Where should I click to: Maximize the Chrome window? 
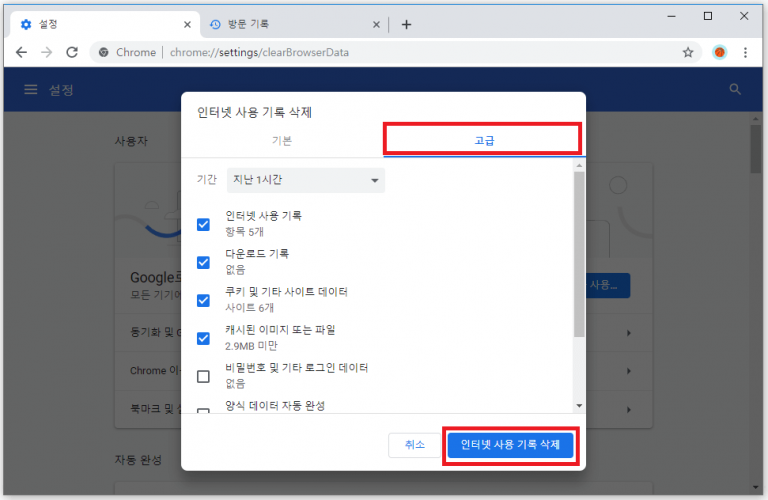coord(708,16)
